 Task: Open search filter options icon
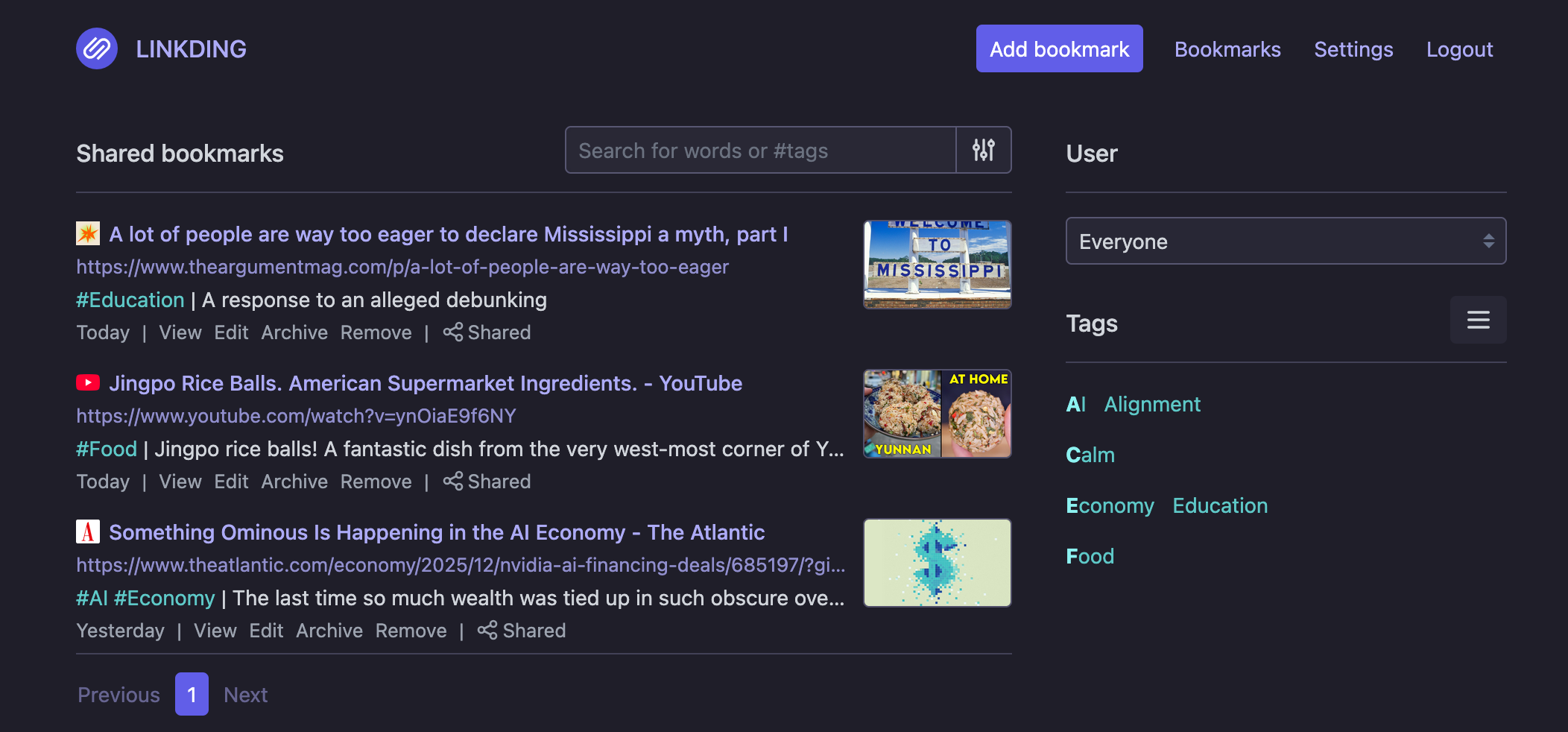click(x=983, y=150)
